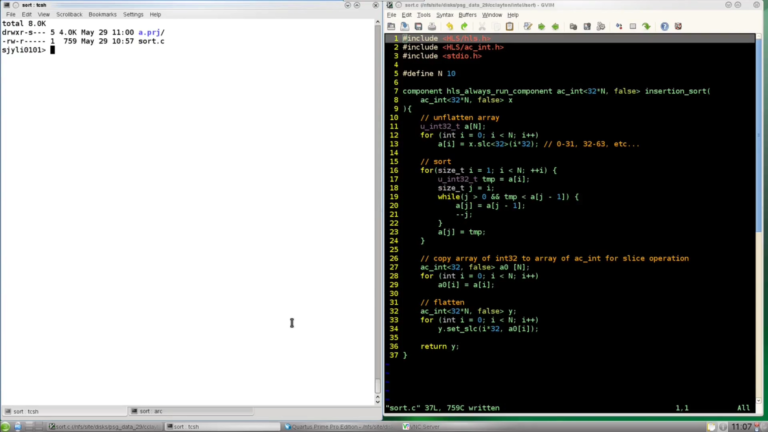Click the Save current file icon in GVim

click(x=405, y=26)
